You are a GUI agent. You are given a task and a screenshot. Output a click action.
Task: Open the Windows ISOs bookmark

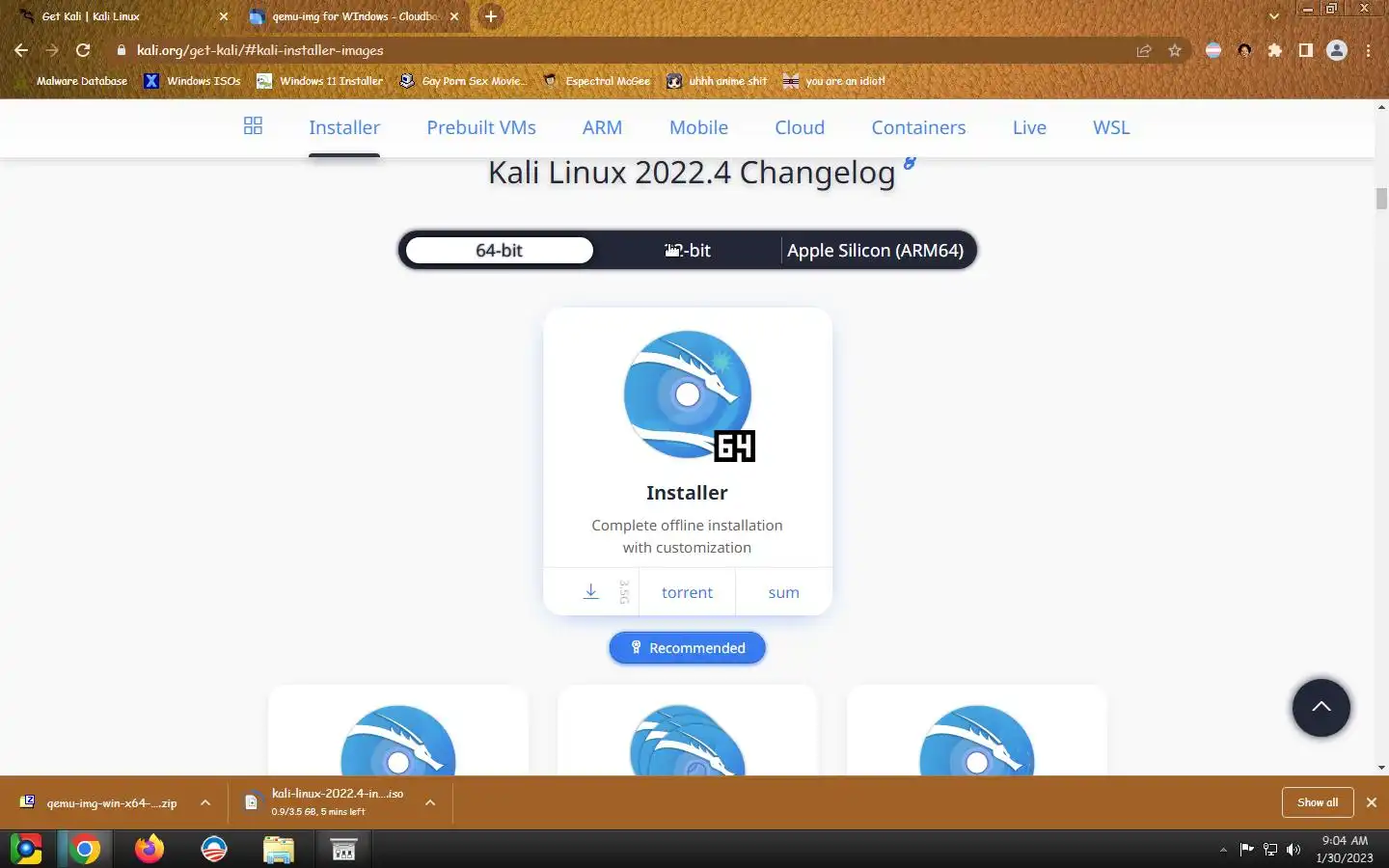coord(192,81)
